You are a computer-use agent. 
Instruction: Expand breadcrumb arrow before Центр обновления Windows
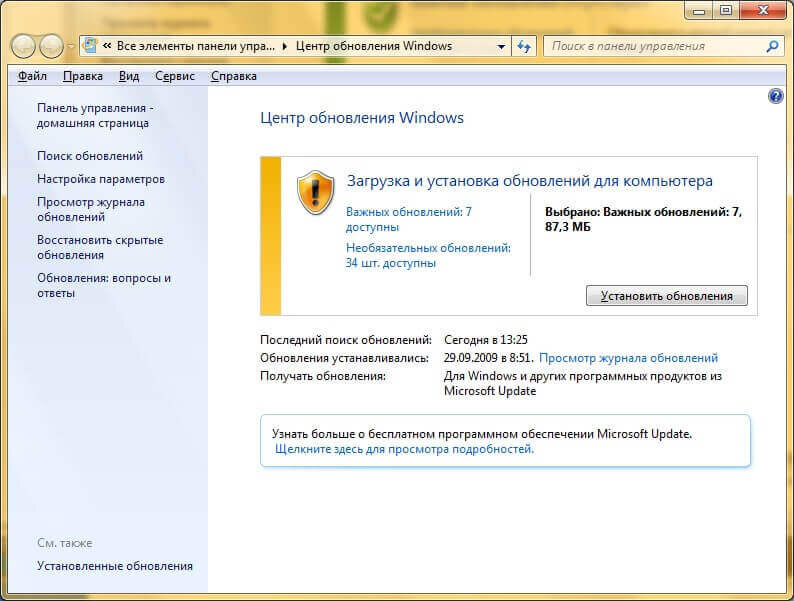tap(285, 47)
